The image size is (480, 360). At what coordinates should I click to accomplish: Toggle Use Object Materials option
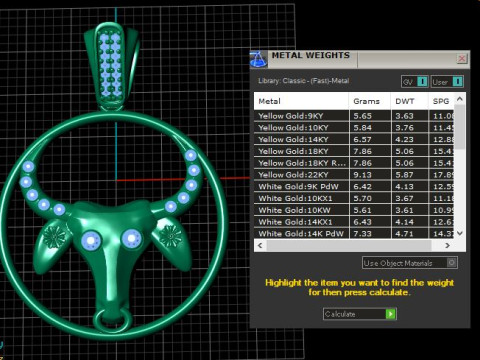point(410,263)
